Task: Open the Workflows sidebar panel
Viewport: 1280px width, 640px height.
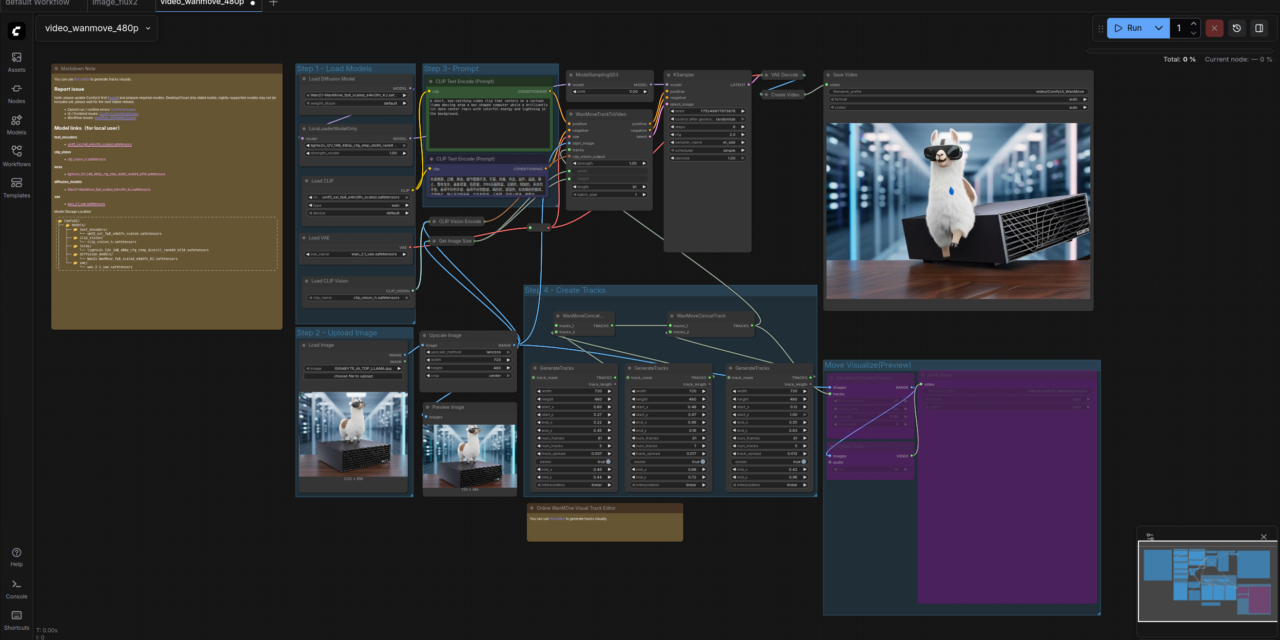Action: pos(16,149)
